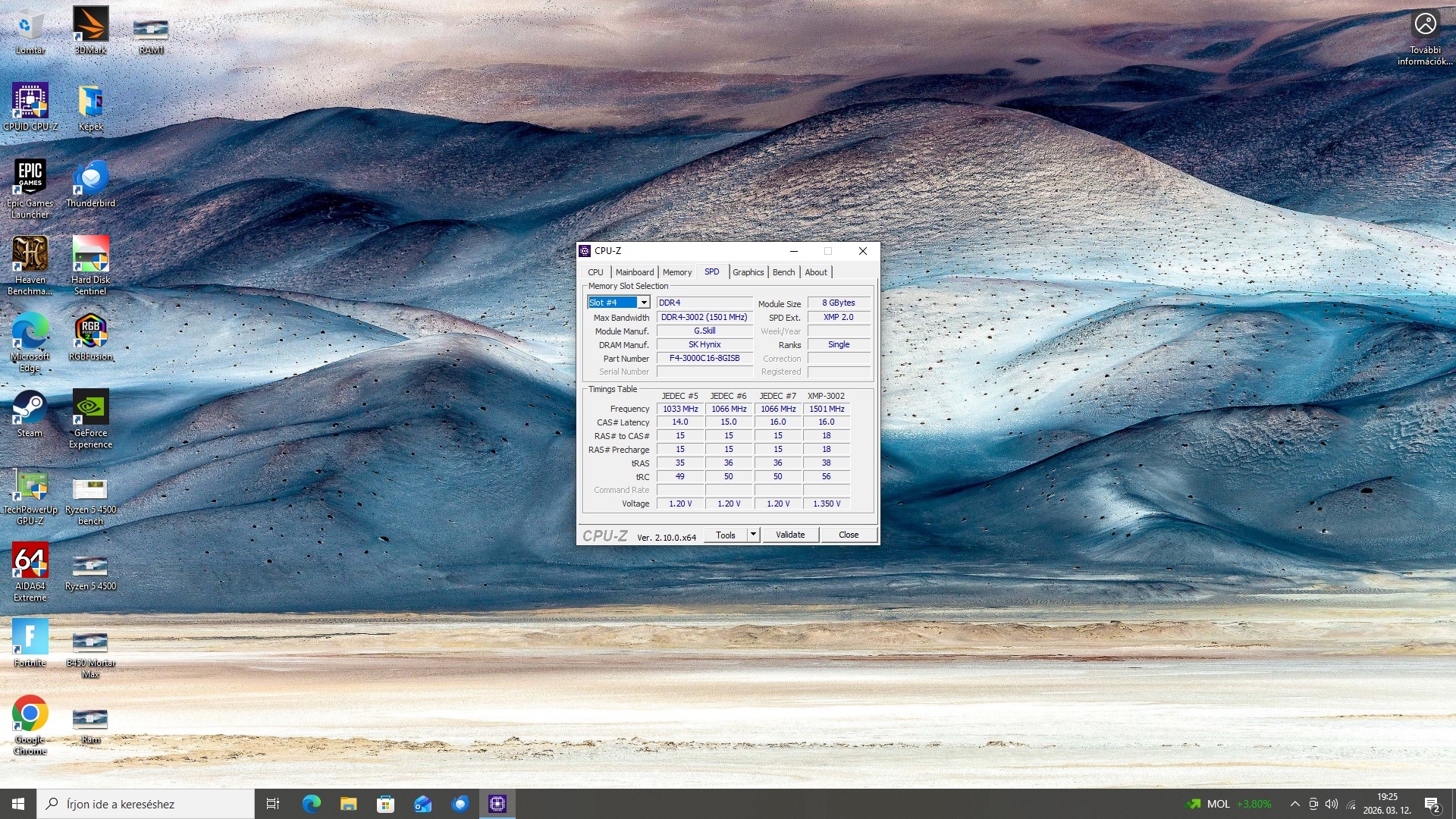The height and width of the screenshot is (819, 1456).
Task: Click the Validate button
Action: click(x=789, y=535)
